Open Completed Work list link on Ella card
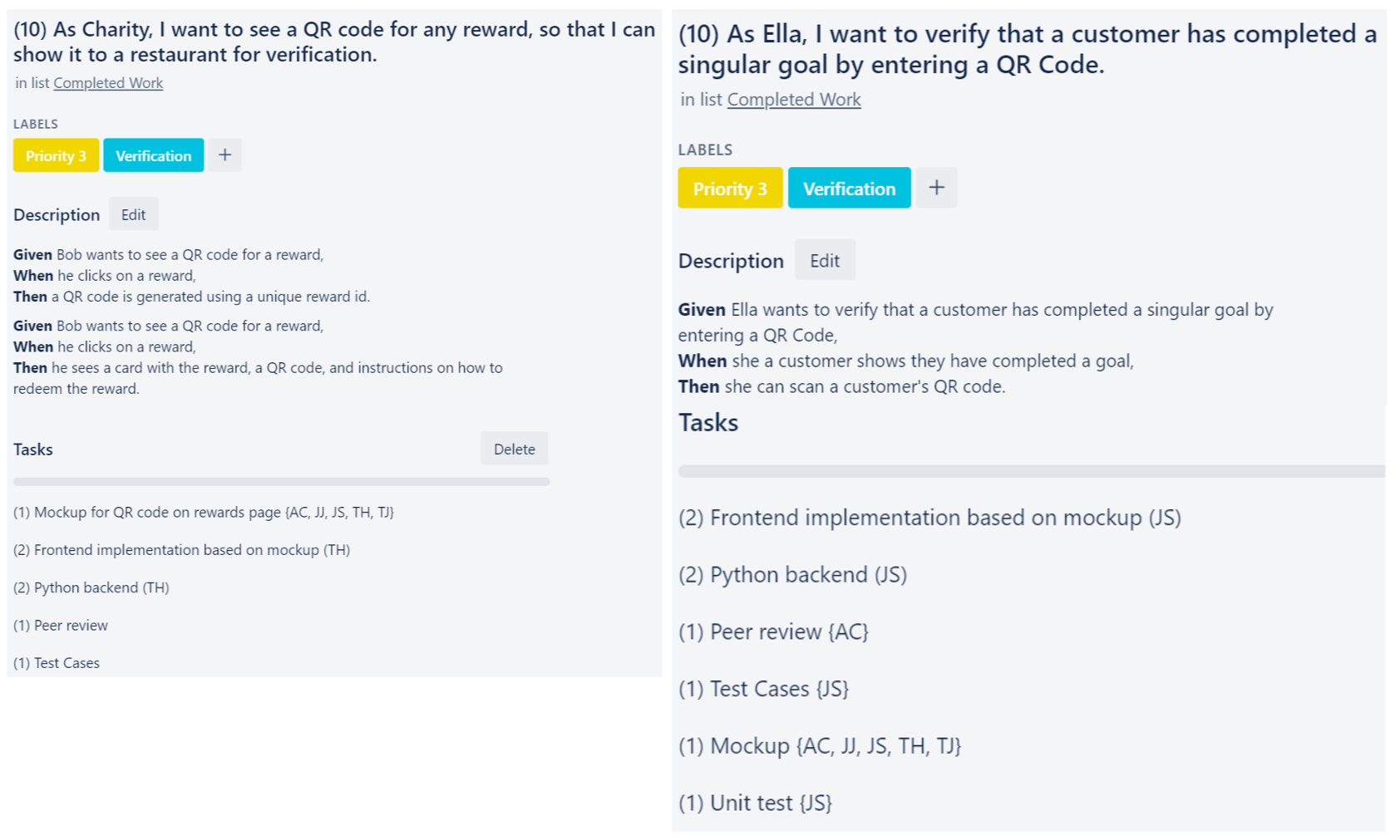The width and height of the screenshot is (1400, 840). [x=794, y=100]
